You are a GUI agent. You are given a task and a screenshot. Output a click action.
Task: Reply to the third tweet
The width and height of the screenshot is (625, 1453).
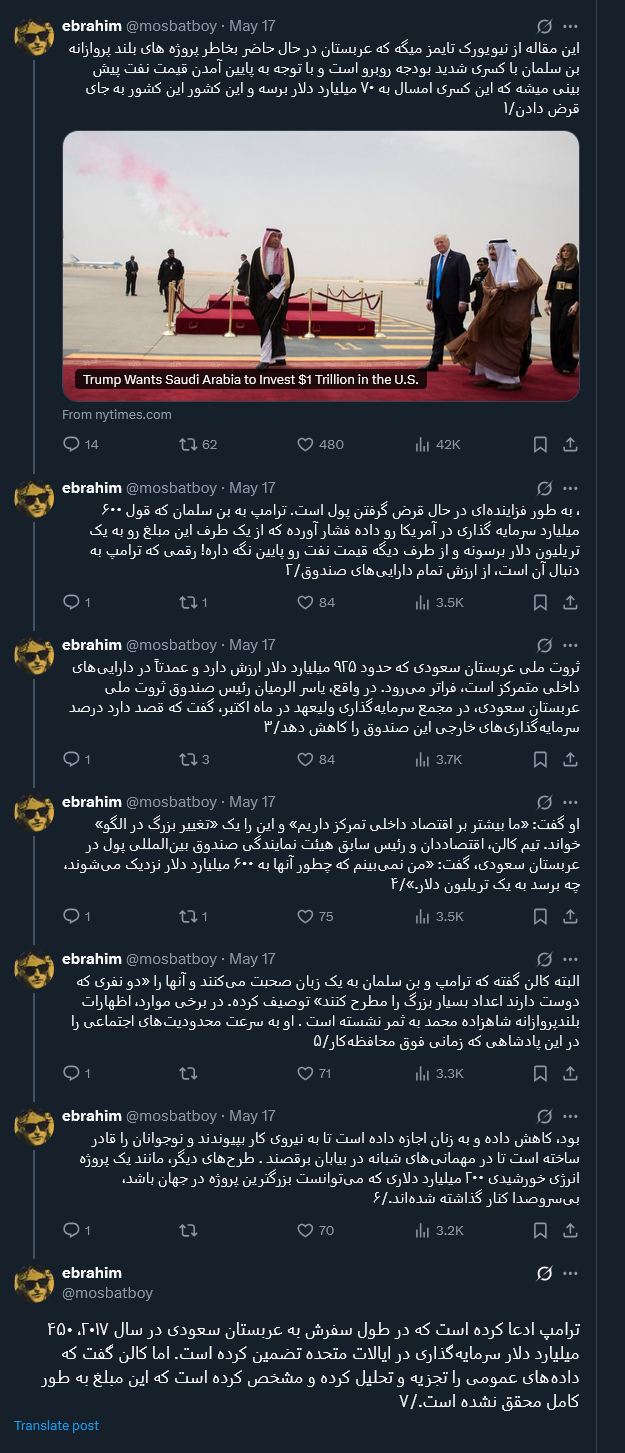70,760
